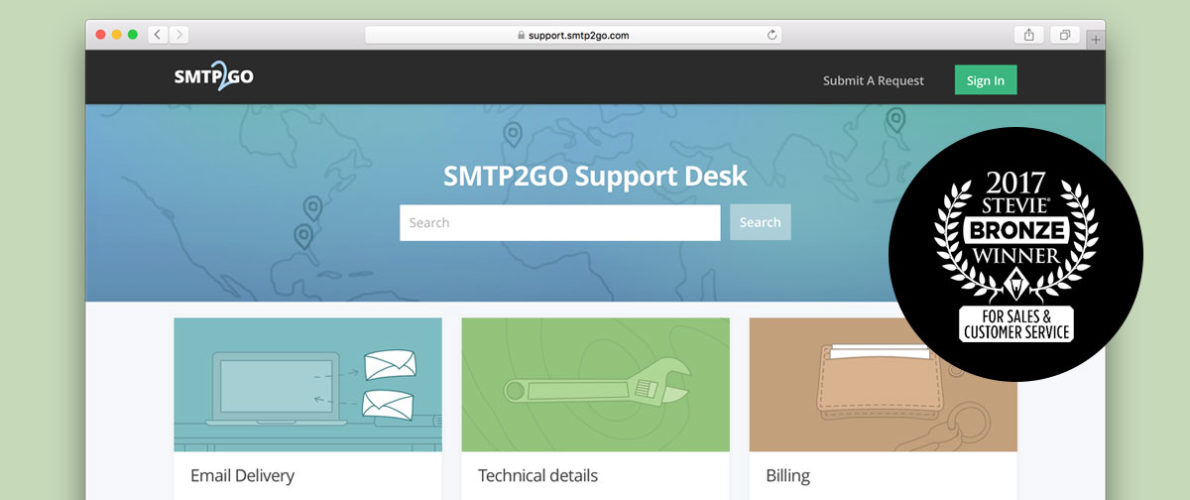Click the Billing category title

click(788, 476)
